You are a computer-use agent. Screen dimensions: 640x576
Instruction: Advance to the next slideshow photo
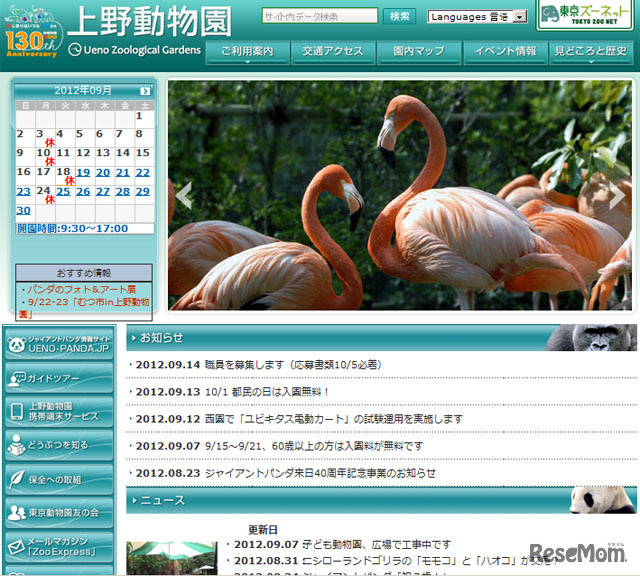tap(617, 196)
